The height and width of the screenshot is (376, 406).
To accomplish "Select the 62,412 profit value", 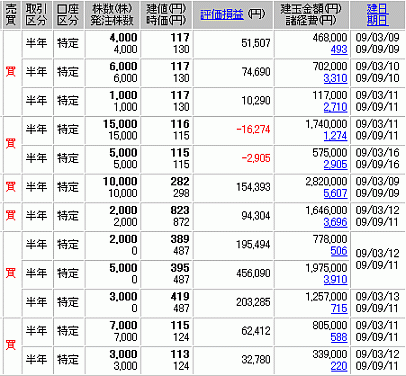I will (256, 331).
